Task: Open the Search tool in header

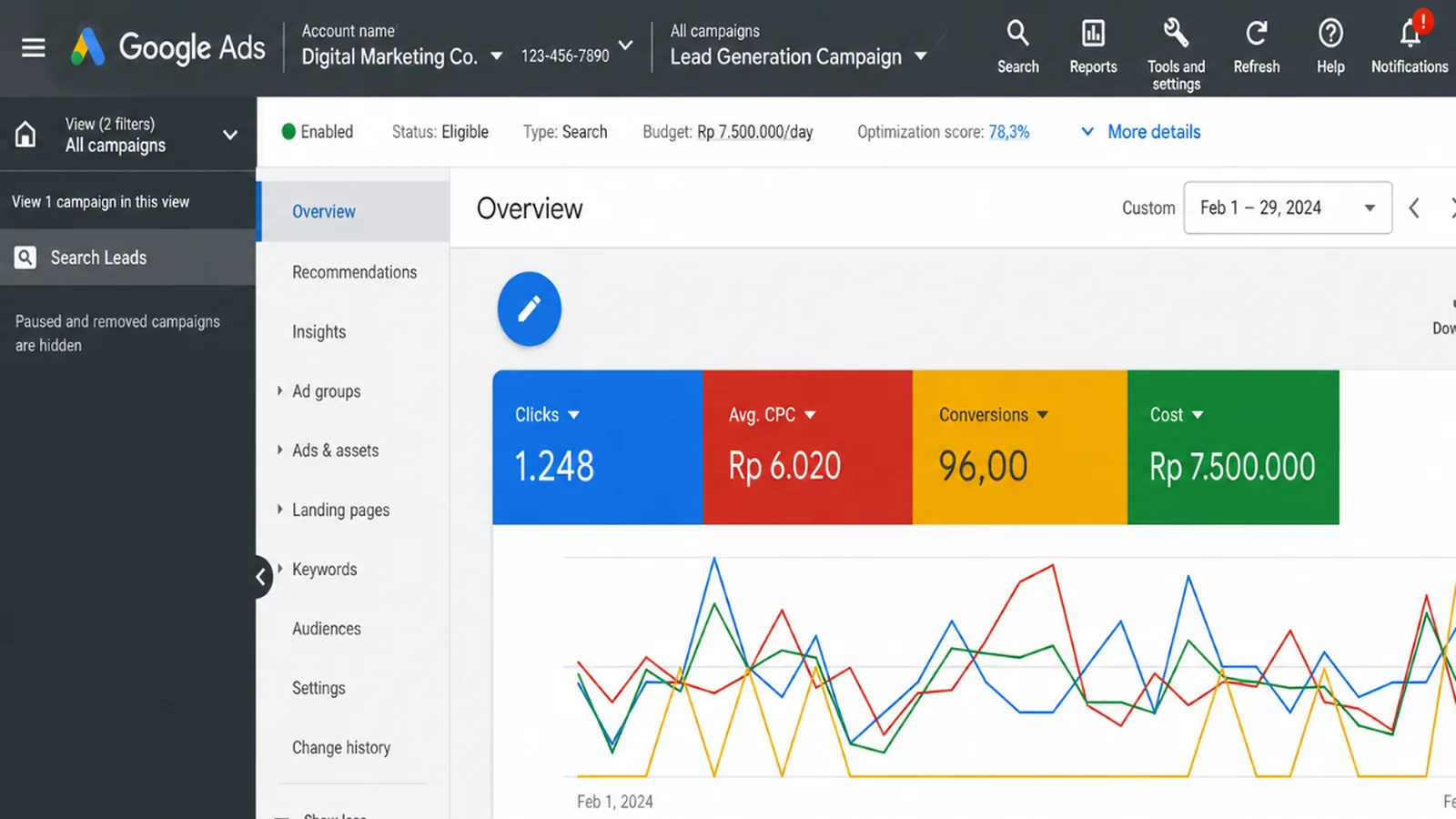Action: (1017, 47)
